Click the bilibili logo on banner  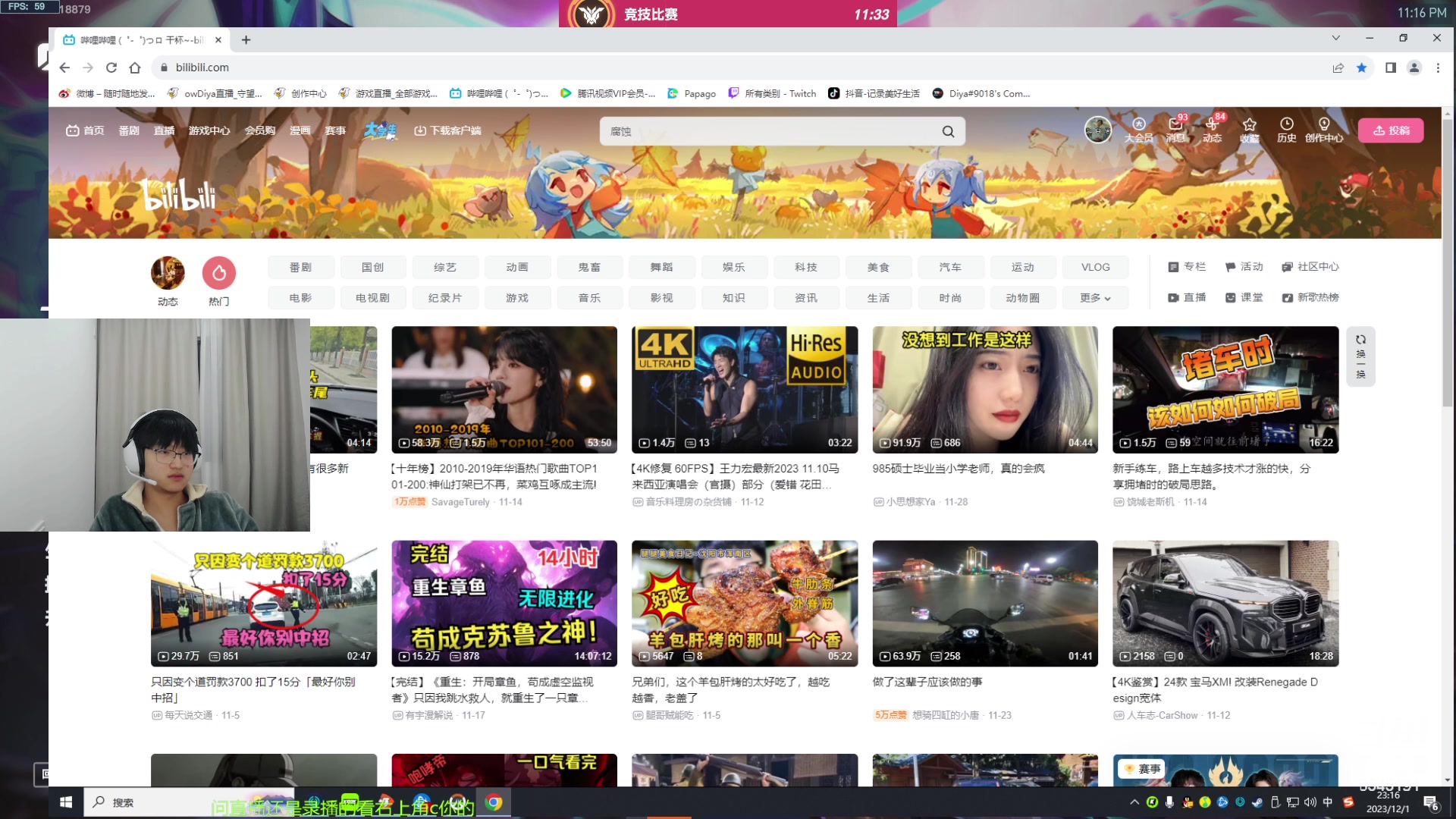pyautogui.click(x=180, y=195)
